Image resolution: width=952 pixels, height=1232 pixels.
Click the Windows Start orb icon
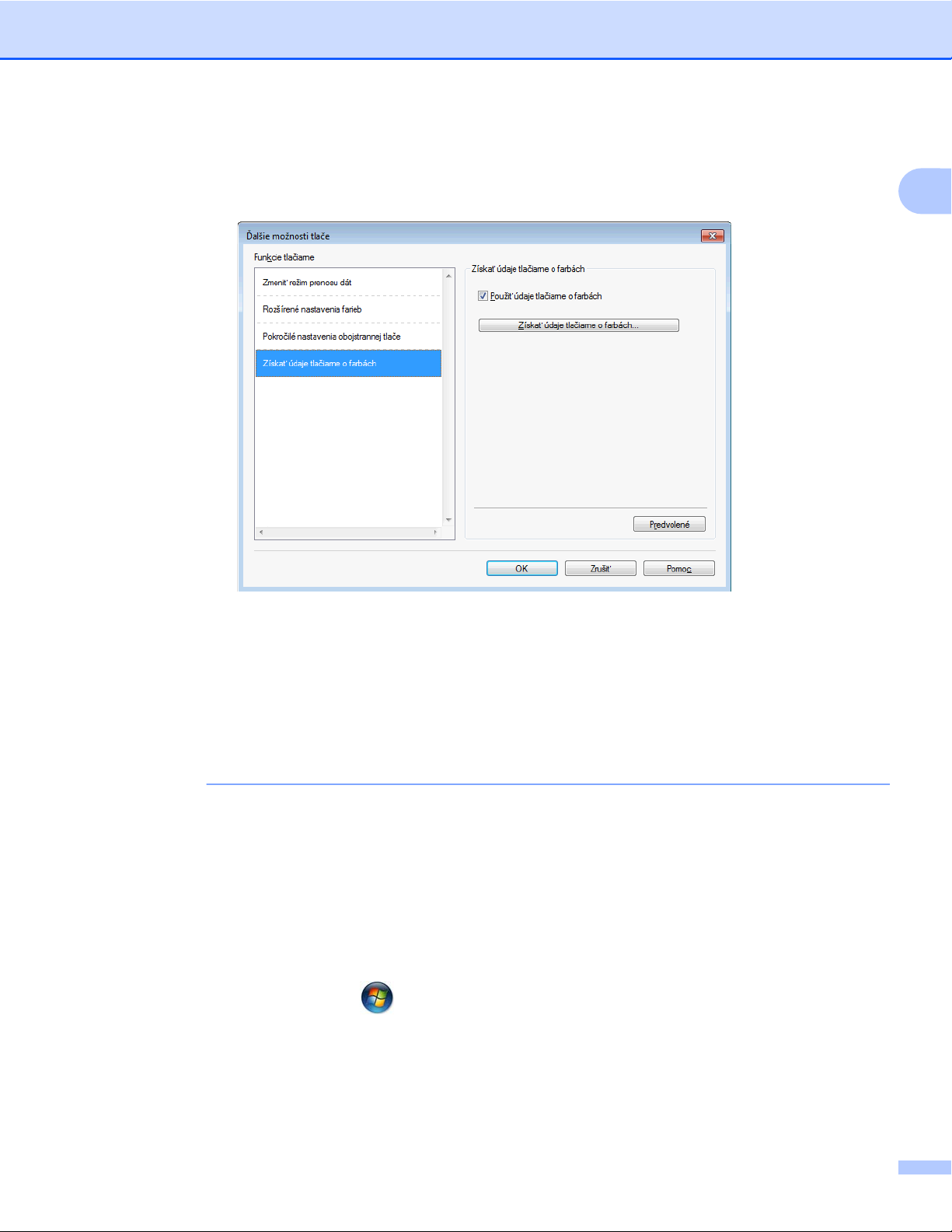click(377, 997)
